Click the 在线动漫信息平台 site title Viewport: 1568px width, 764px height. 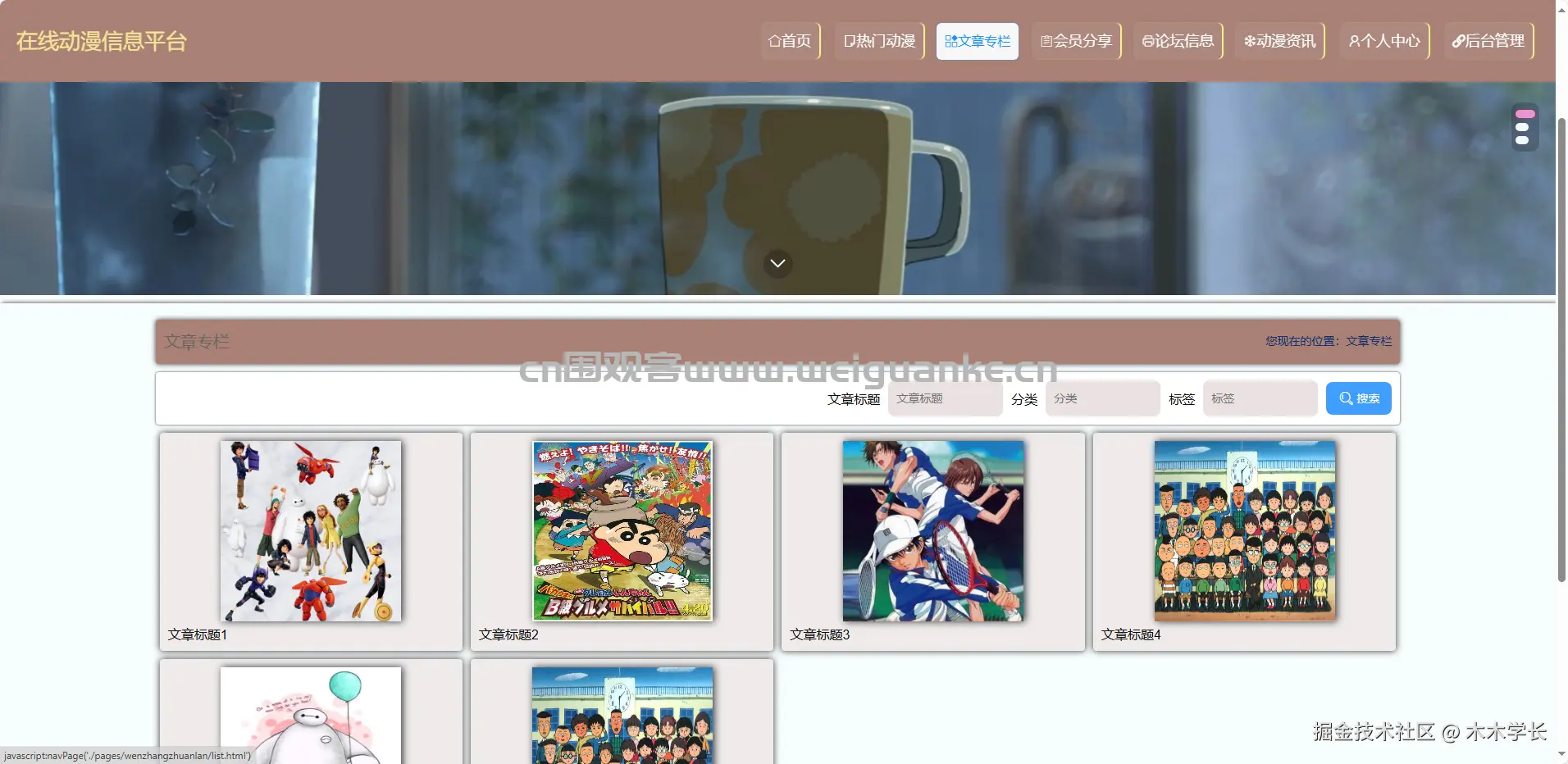coord(102,41)
